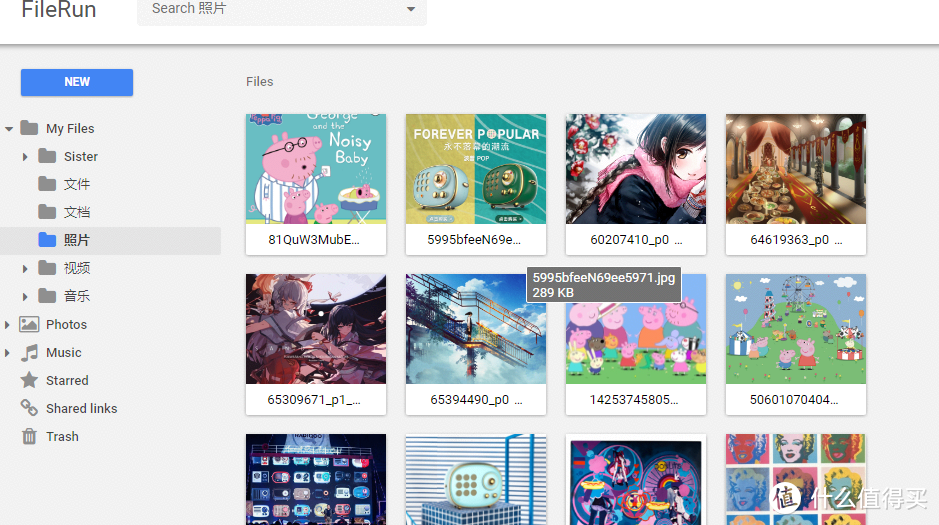Click the NEW button
Image resolution: width=939 pixels, height=525 pixels.
(x=77, y=82)
